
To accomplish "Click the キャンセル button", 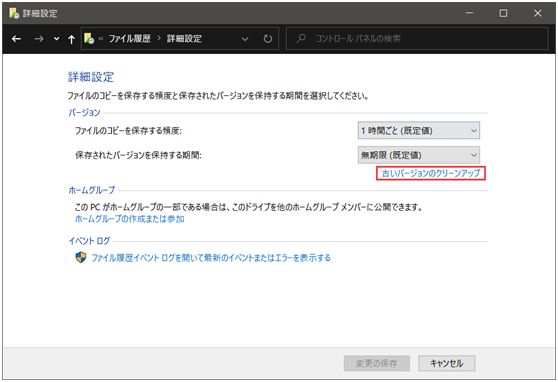I will (x=447, y=363).
